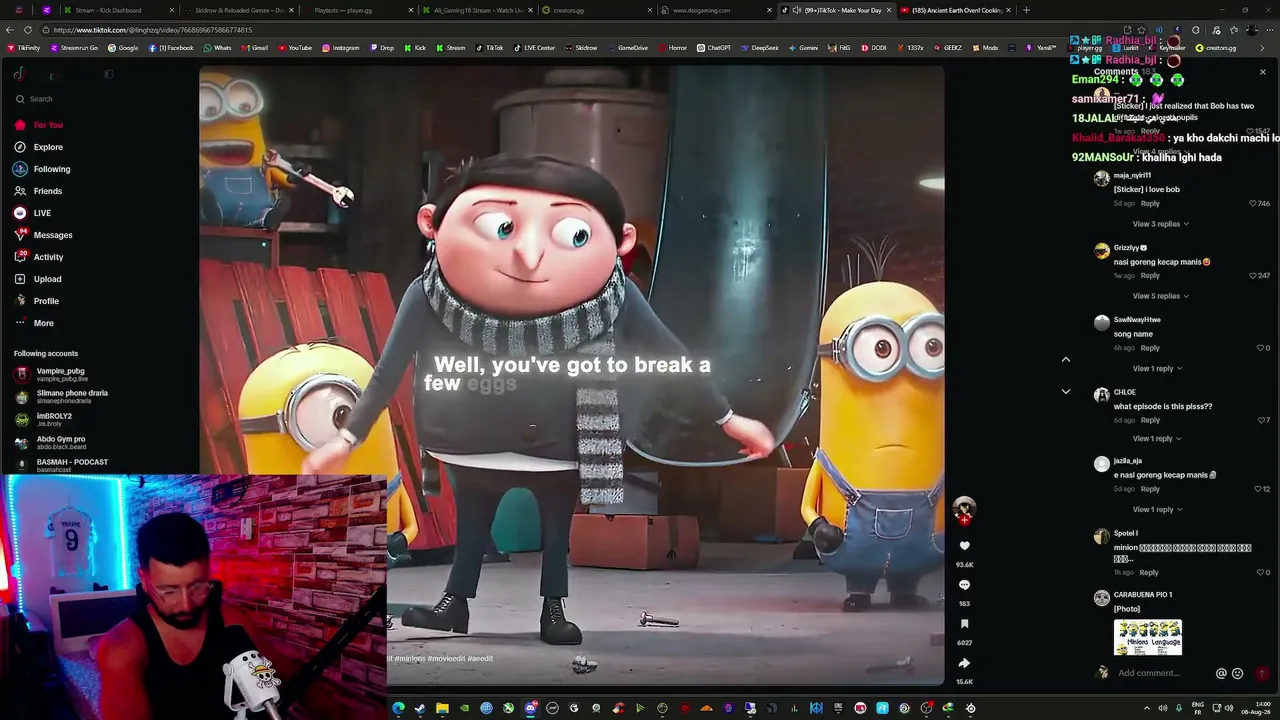Open the Kick bookmark
This screenshot has height=720, width=1280.
coord(414,48)
